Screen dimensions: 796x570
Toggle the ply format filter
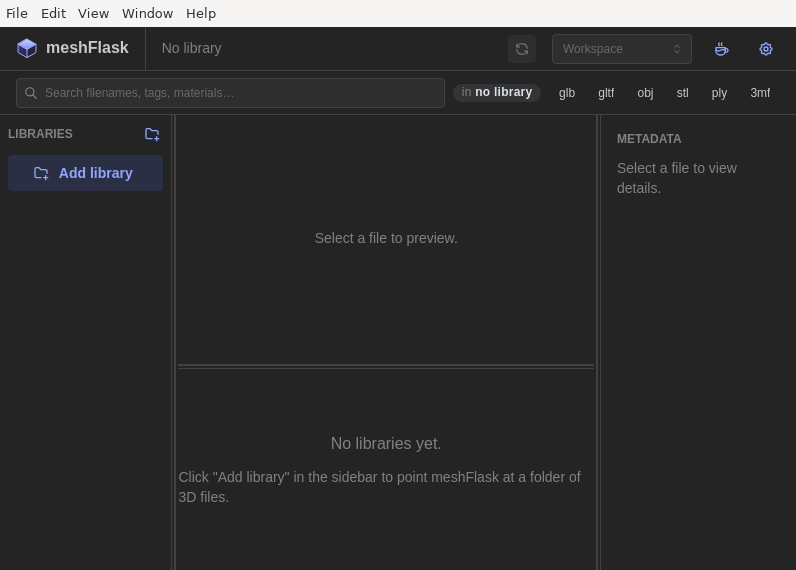point(719,93)
